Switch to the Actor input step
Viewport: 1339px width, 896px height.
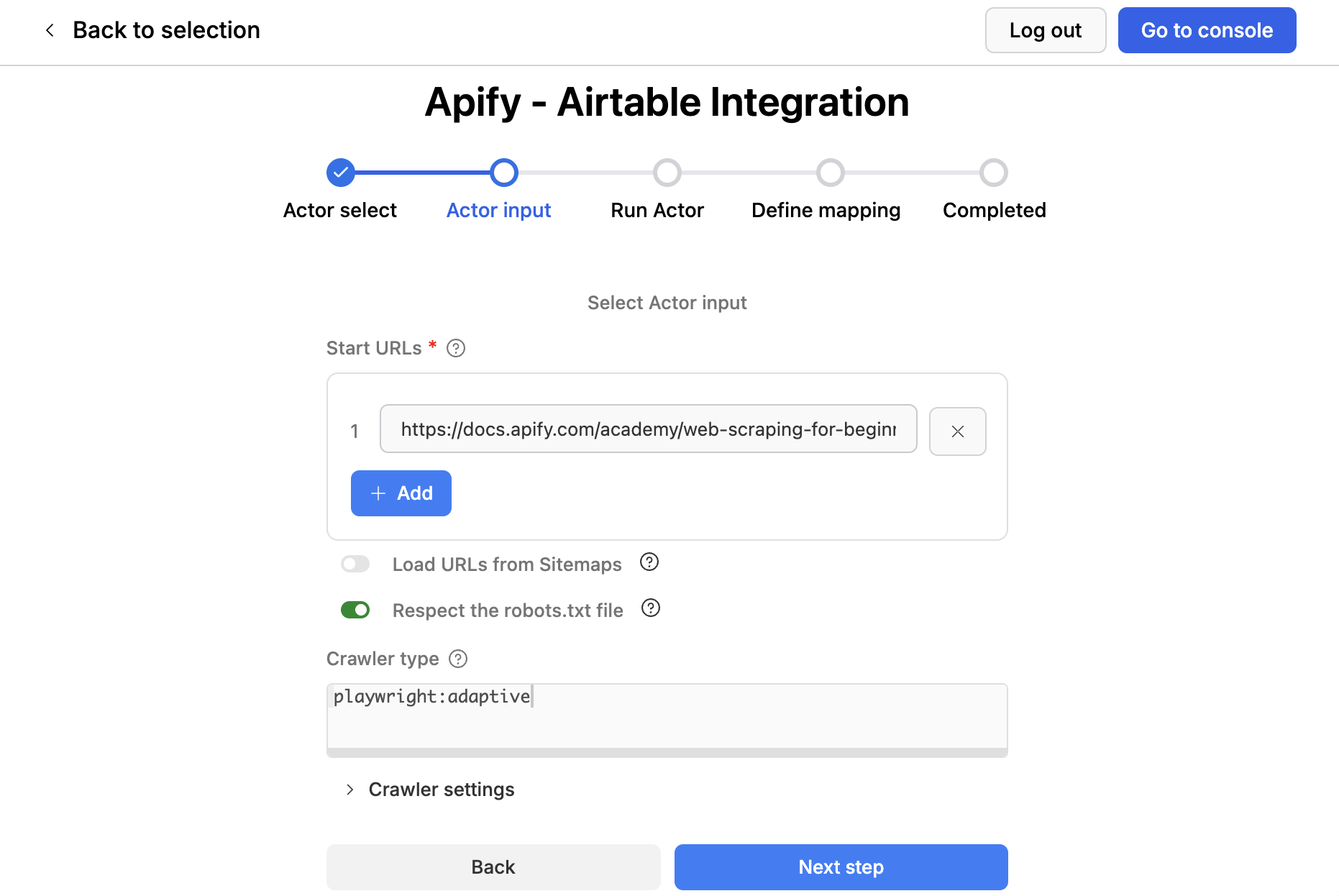pyautogui.click(x=503, y=173)
